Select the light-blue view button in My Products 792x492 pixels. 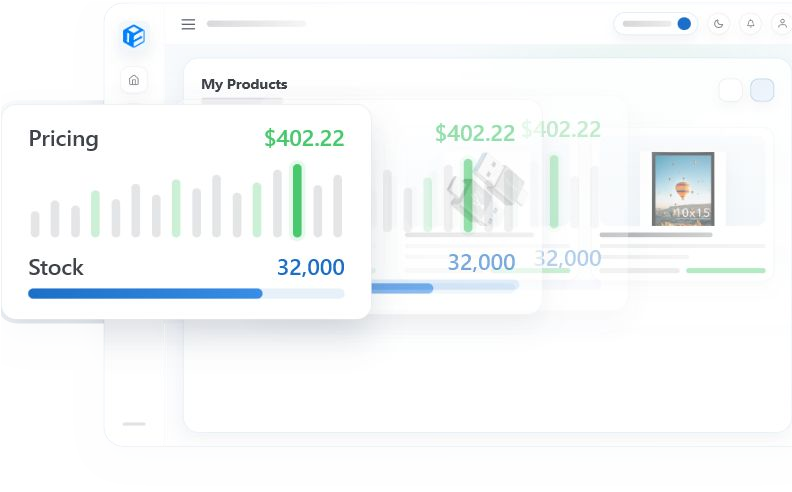[x=762, y=90]
